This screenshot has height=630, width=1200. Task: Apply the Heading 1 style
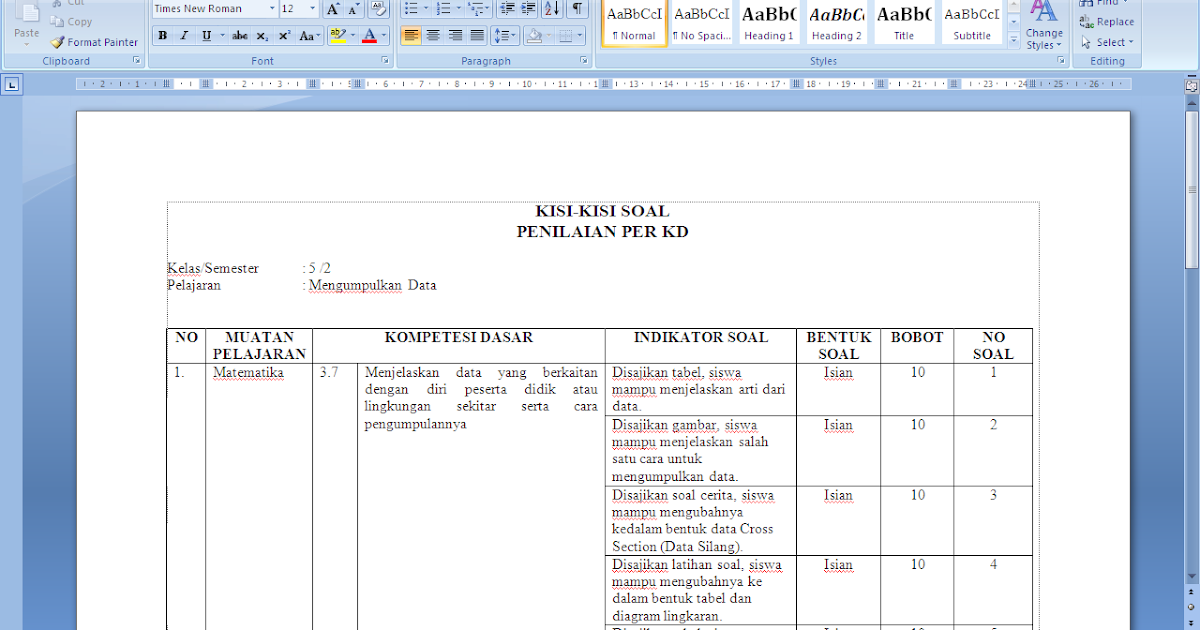click(x=768, y=23)
